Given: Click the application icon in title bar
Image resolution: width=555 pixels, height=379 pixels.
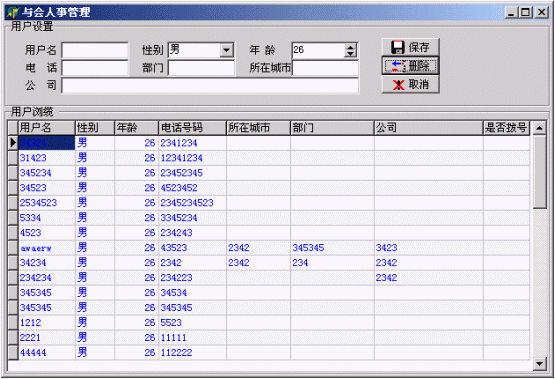Looking at the screenshot, I should click(13, 12).
